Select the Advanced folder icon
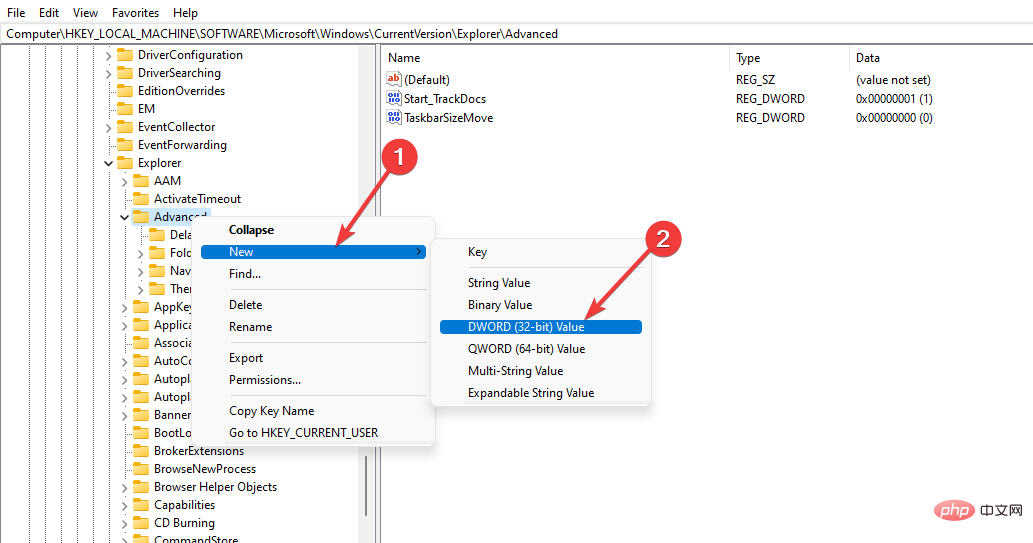The image size is (1033, 543). 141,217
